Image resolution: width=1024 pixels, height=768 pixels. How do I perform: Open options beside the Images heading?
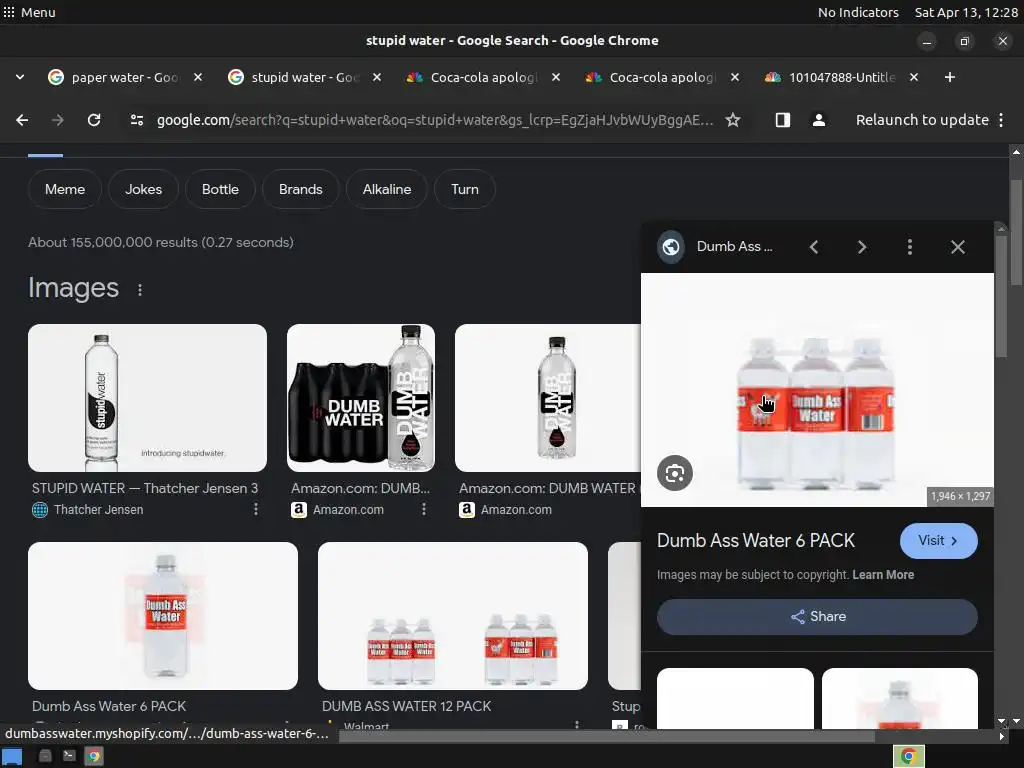(x=140, y=289)
